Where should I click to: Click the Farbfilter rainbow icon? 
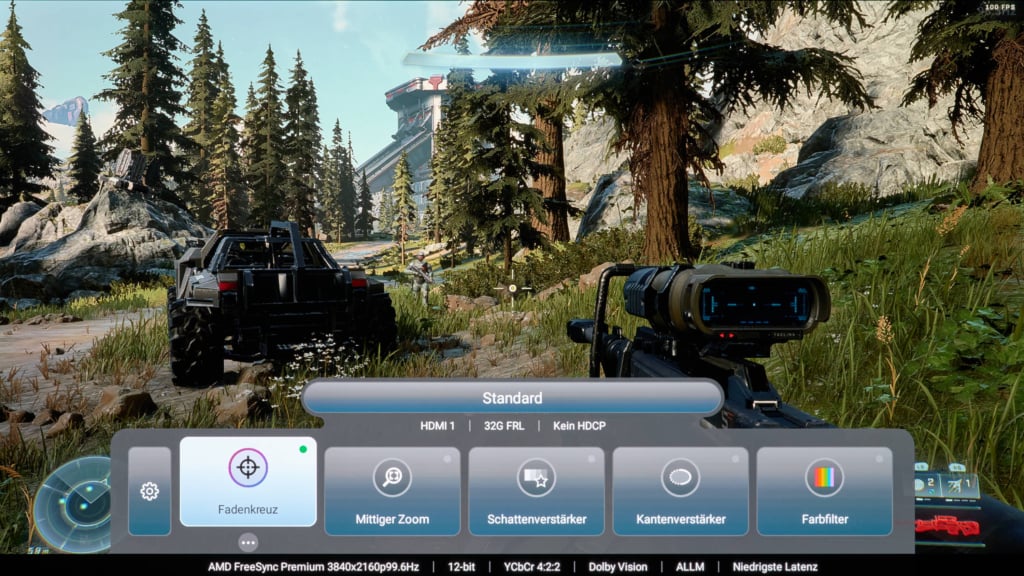825,477
